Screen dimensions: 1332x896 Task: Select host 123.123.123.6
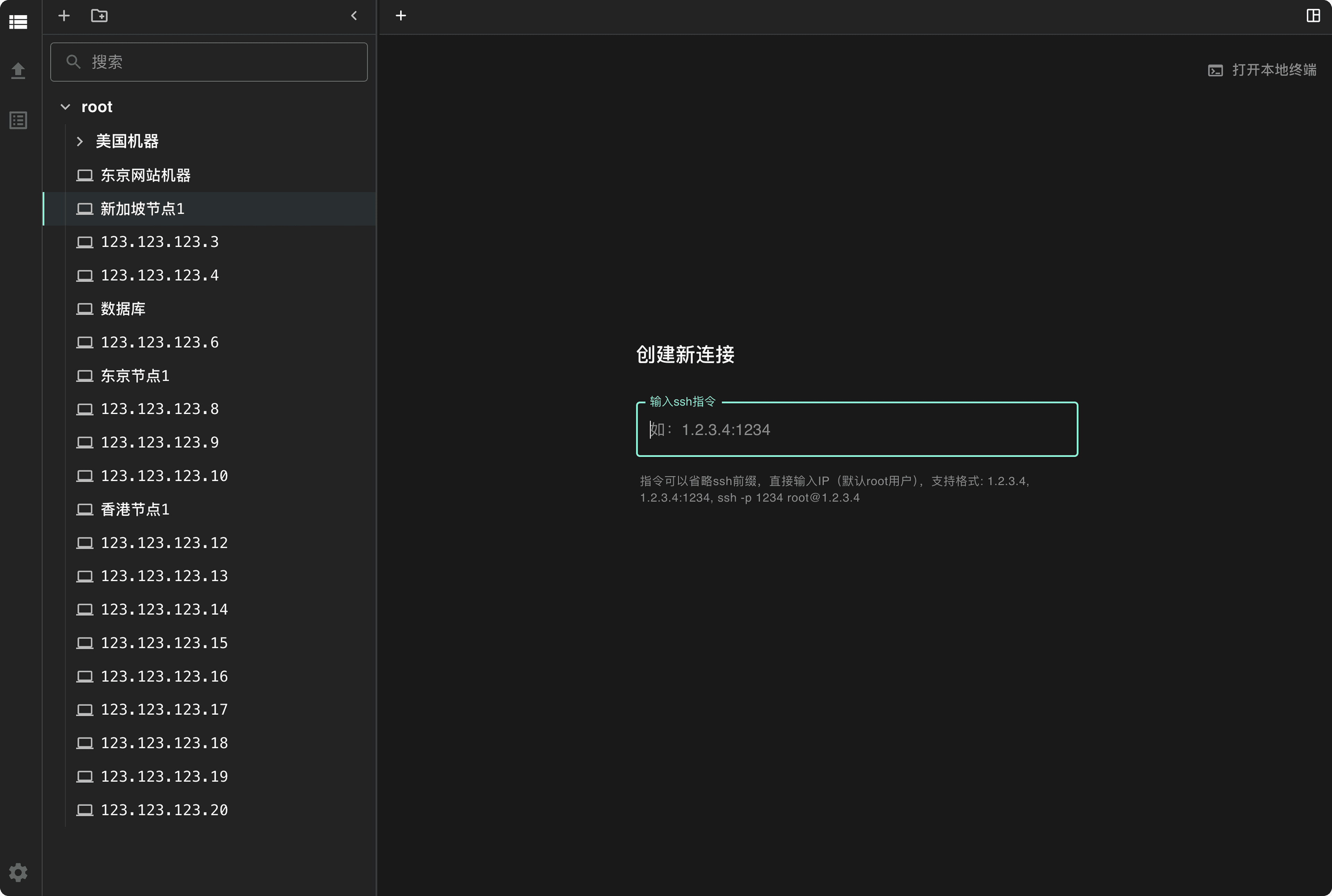[x=209, y=342]
